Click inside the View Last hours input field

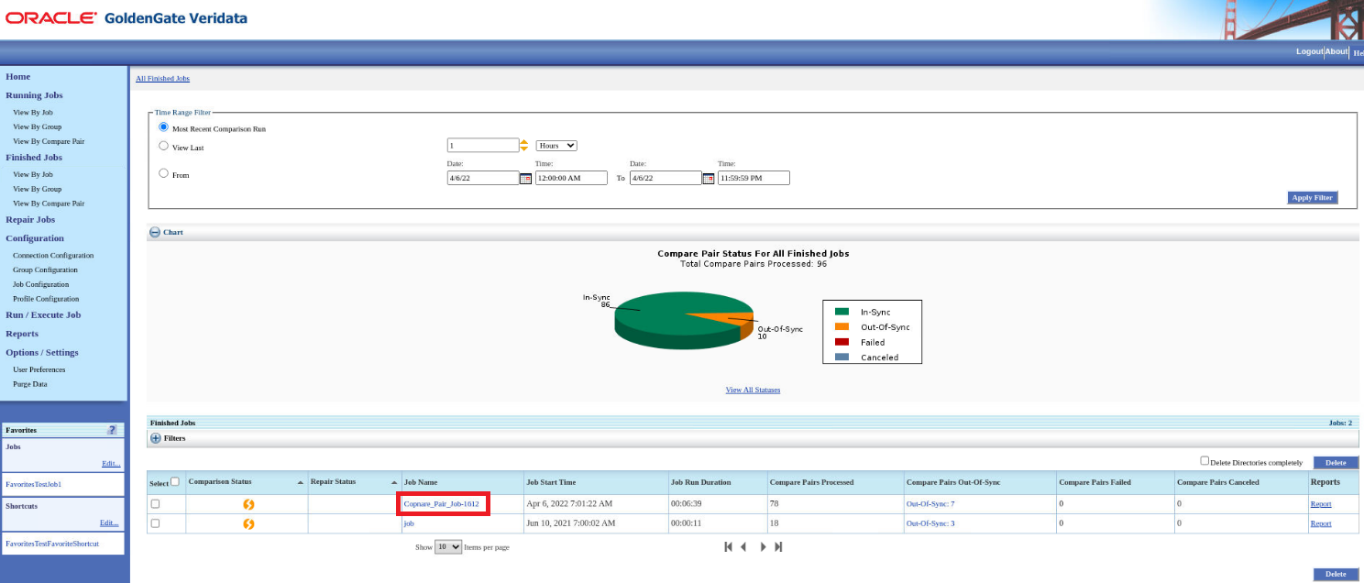(x=485, y=144)
